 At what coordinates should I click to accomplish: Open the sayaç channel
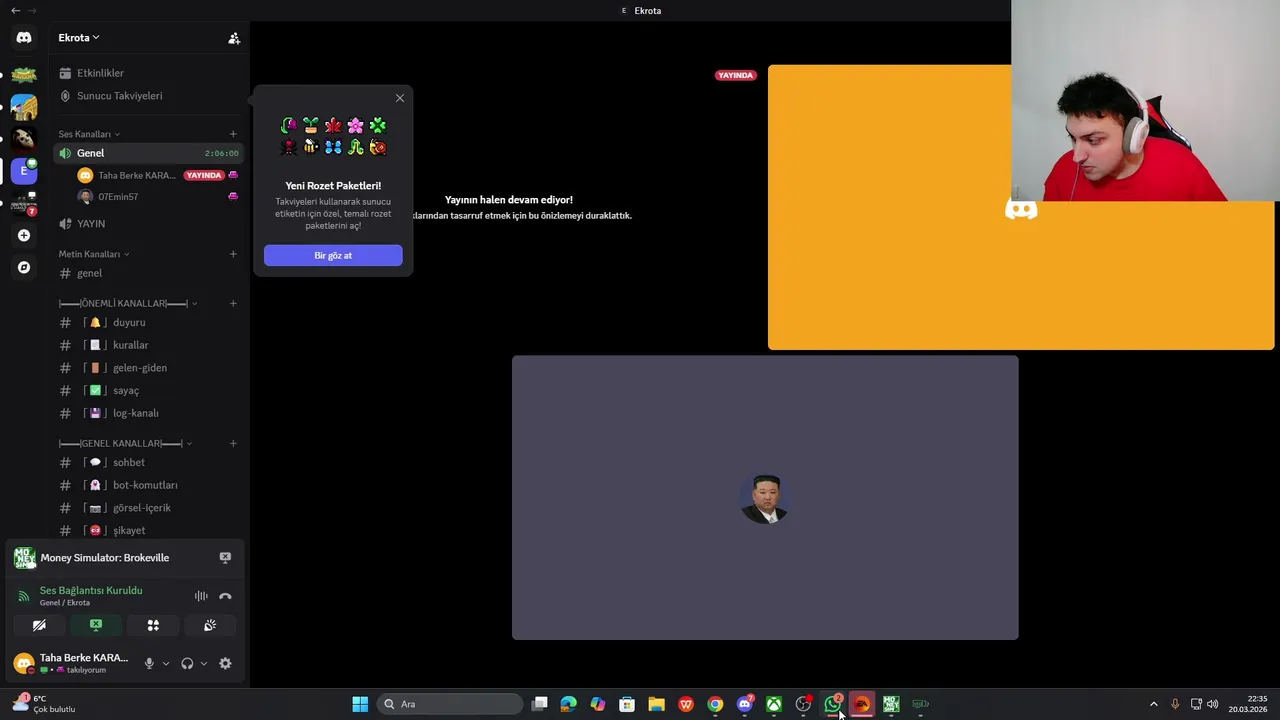click(148, 390)
